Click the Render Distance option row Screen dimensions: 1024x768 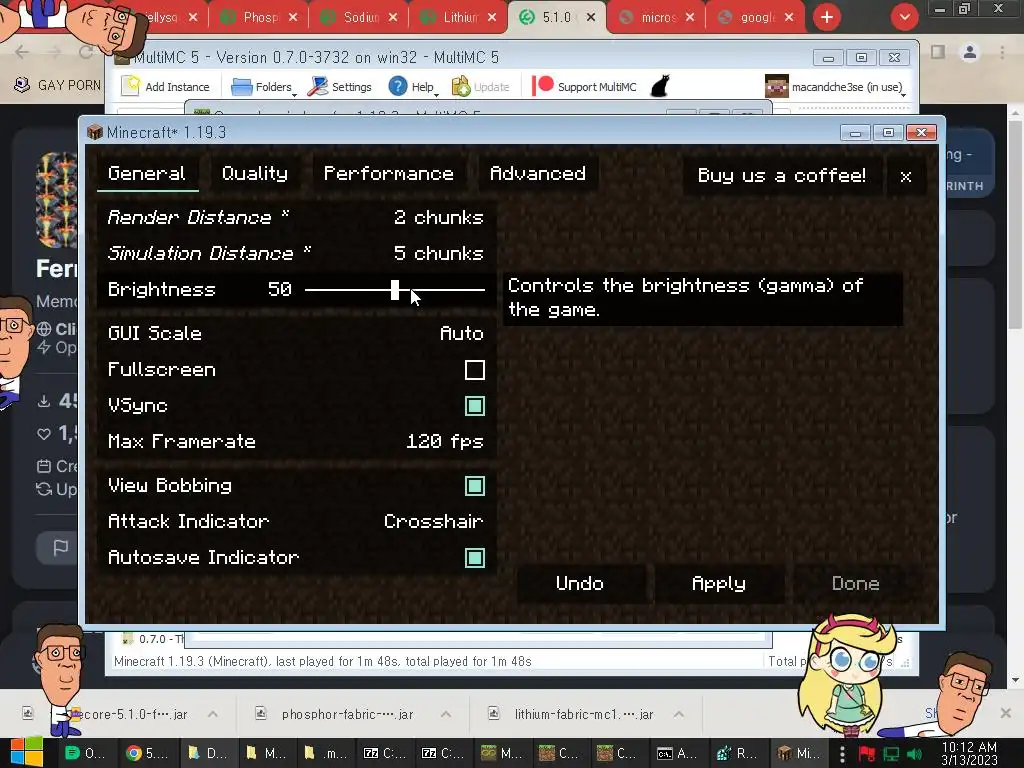point(296,217)
